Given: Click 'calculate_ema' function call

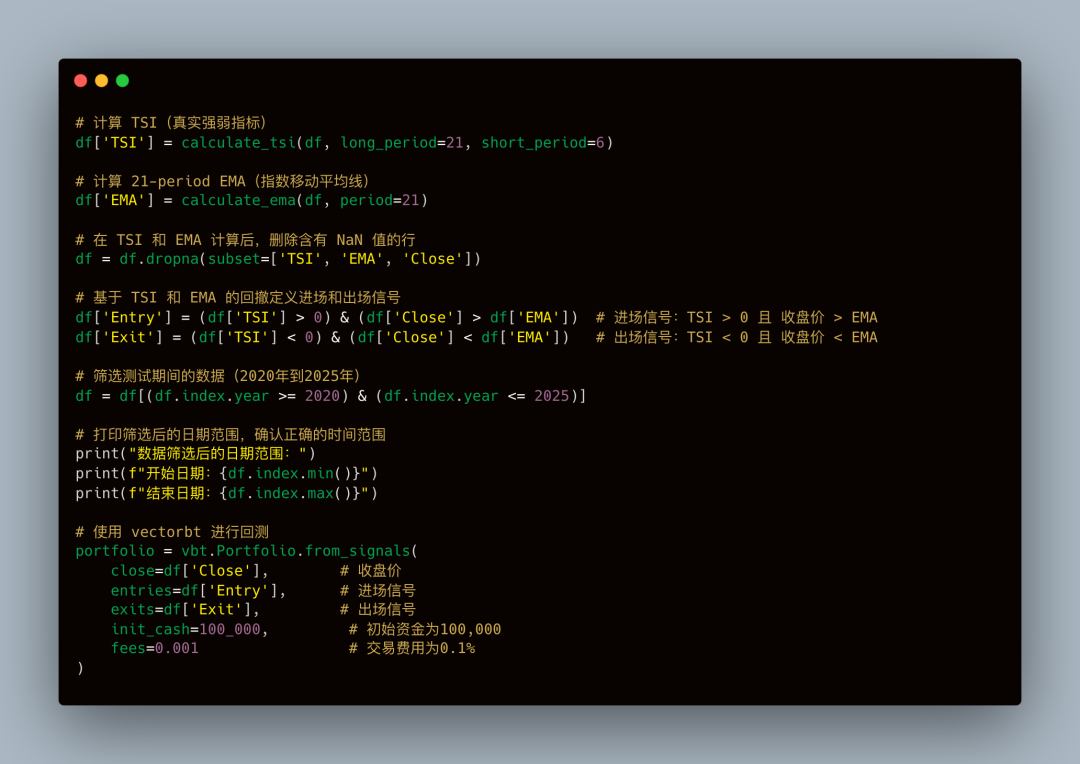Looking at the screenshot, I should [238, 200].
